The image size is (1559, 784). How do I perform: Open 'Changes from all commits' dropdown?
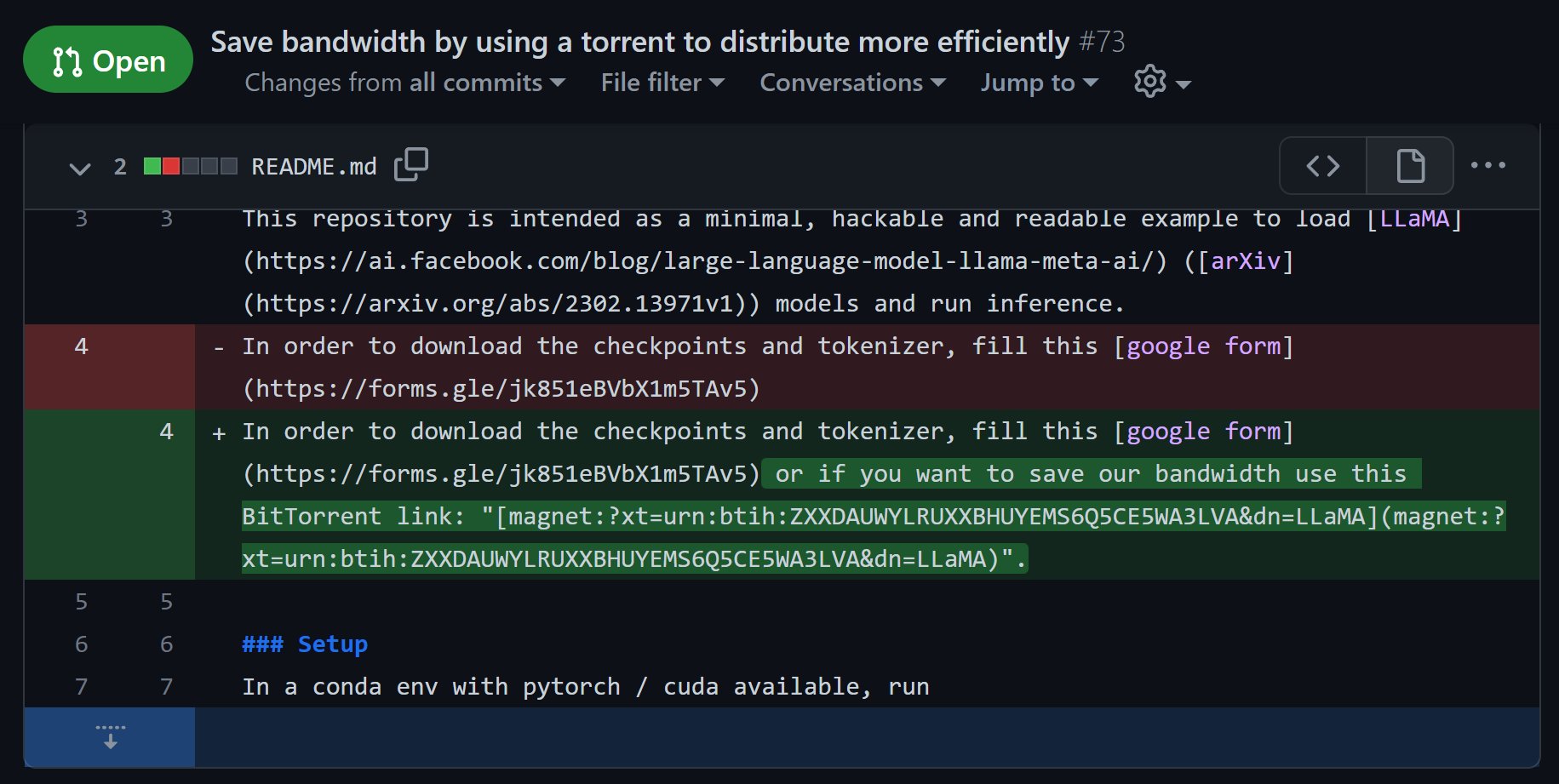coord(405,83)
